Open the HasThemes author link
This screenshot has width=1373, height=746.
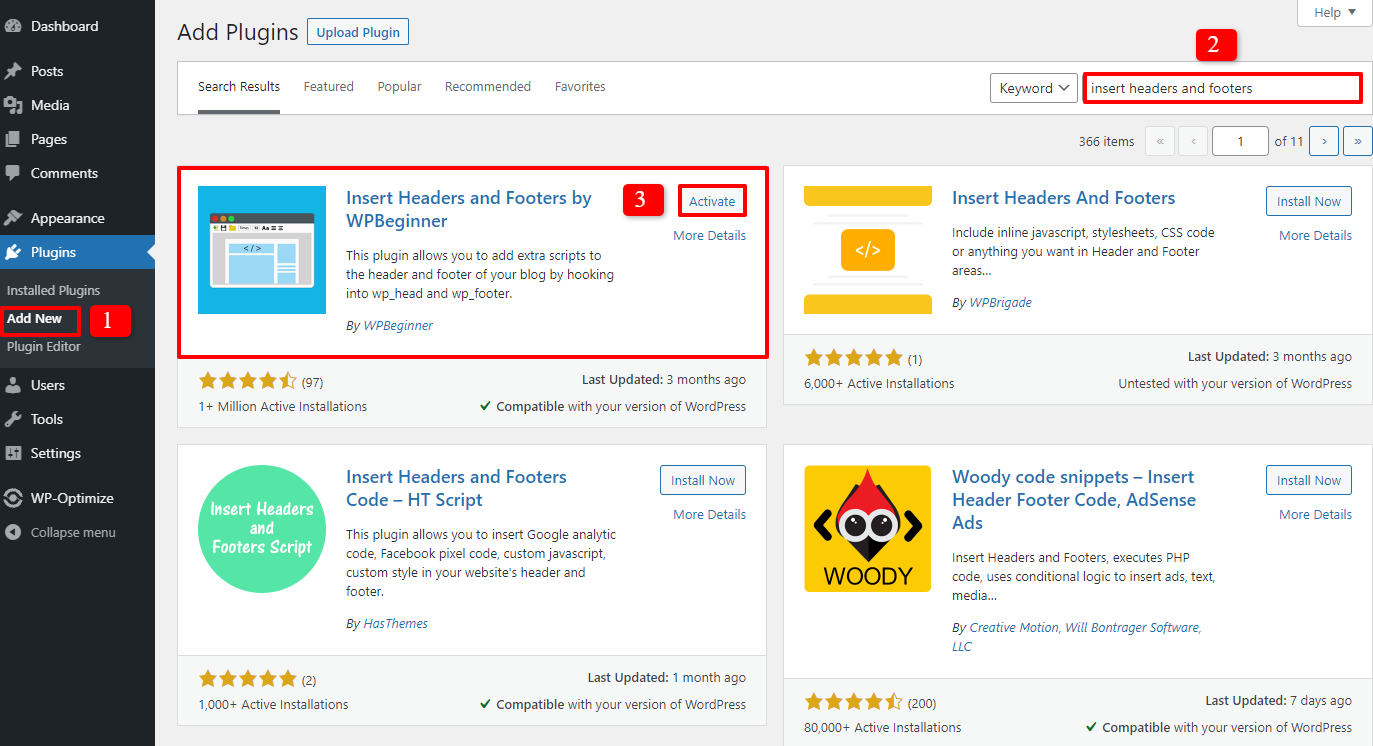point(395,624)
